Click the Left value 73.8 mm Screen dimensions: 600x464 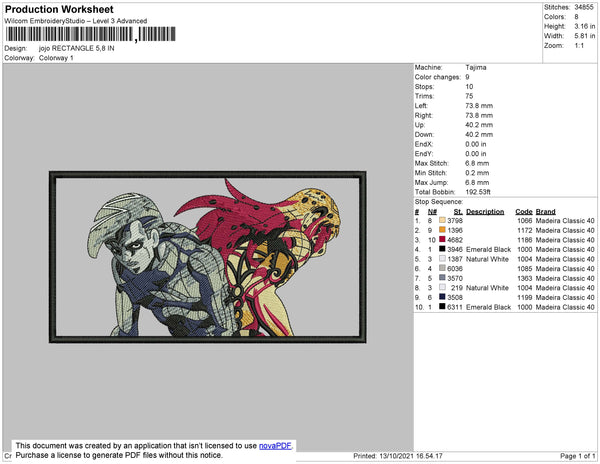pos(479,106)
